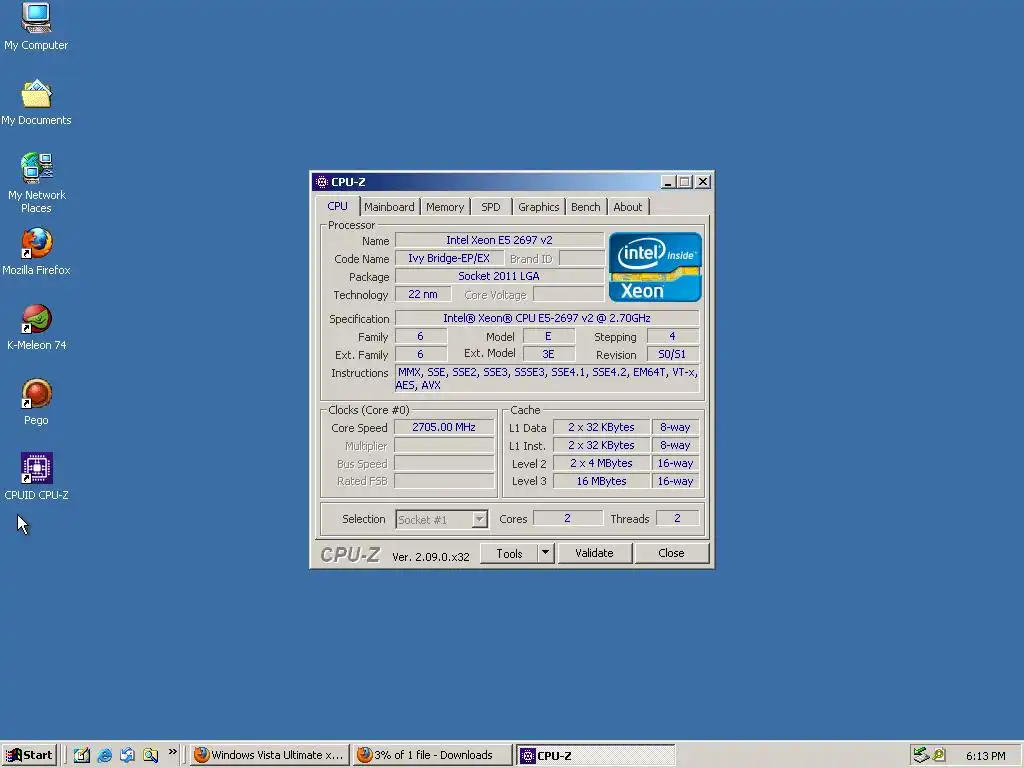Click the Outlook Express quick launch icon
Screen dimensions: 1024x768
click(127, 756)
